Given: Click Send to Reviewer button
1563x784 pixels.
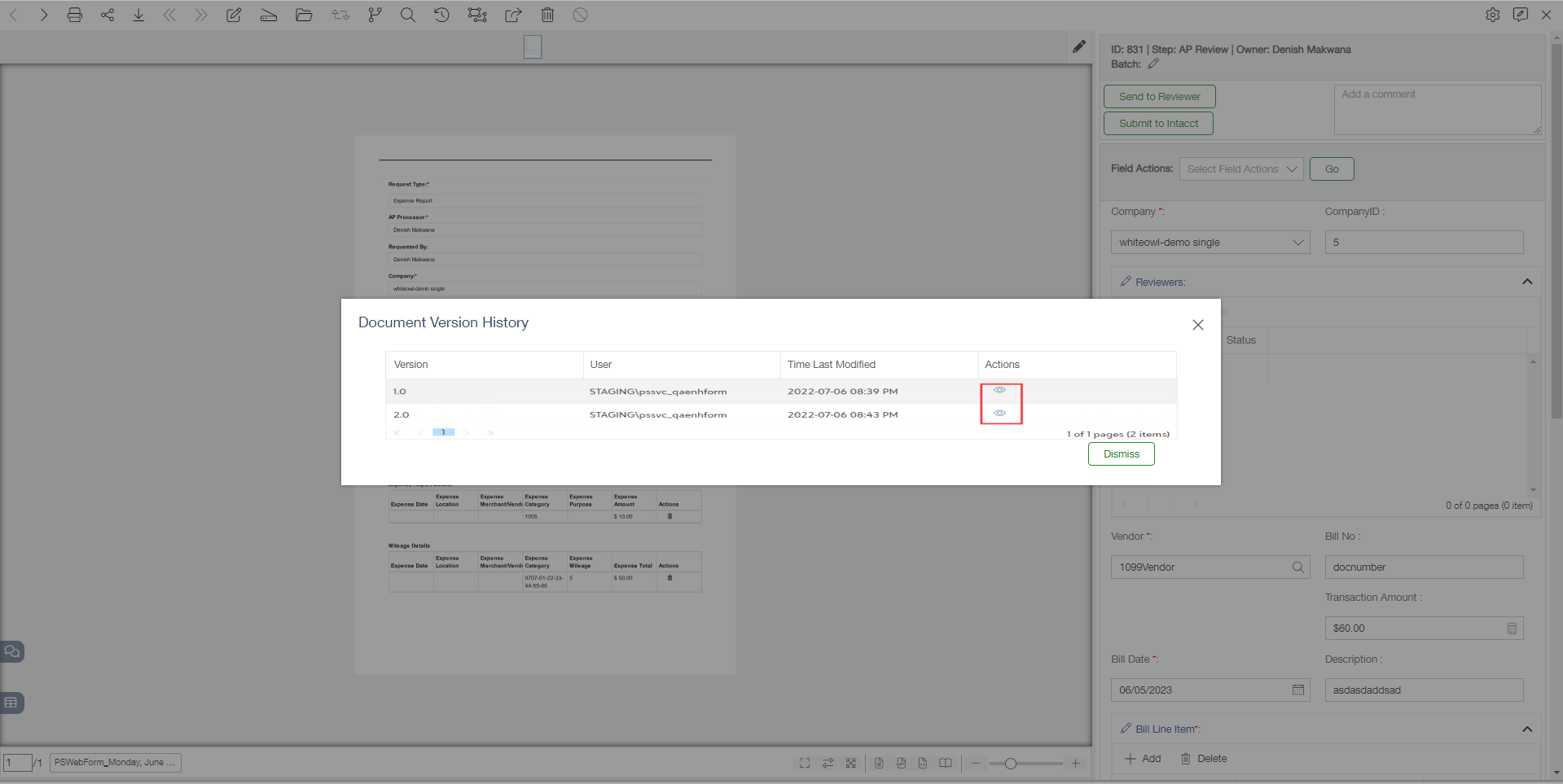Looking at the screenshot, I should (x=1160, y=96).
